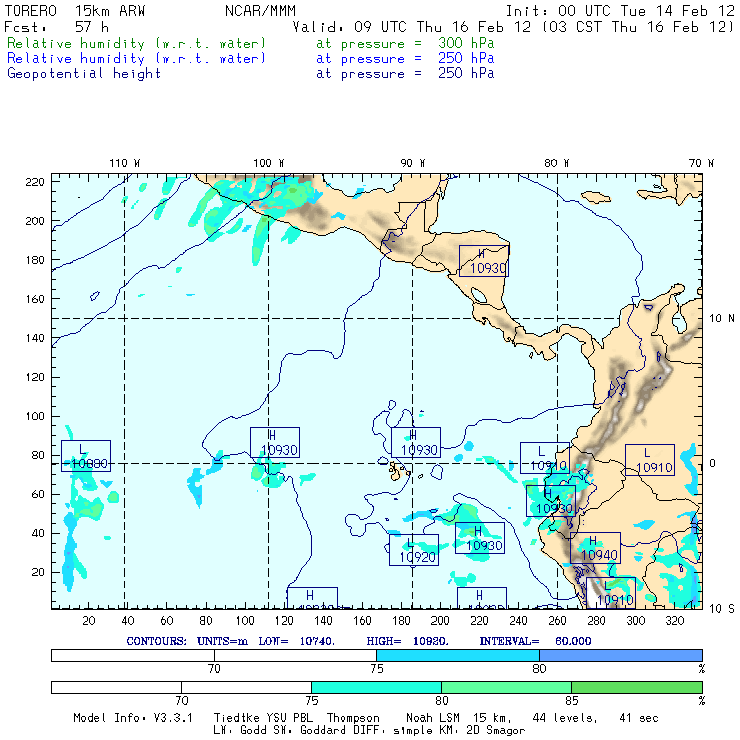740x740 pixels.
Task: Click the H 10940 high-pressure label box
Action: [x=594, y=548]
